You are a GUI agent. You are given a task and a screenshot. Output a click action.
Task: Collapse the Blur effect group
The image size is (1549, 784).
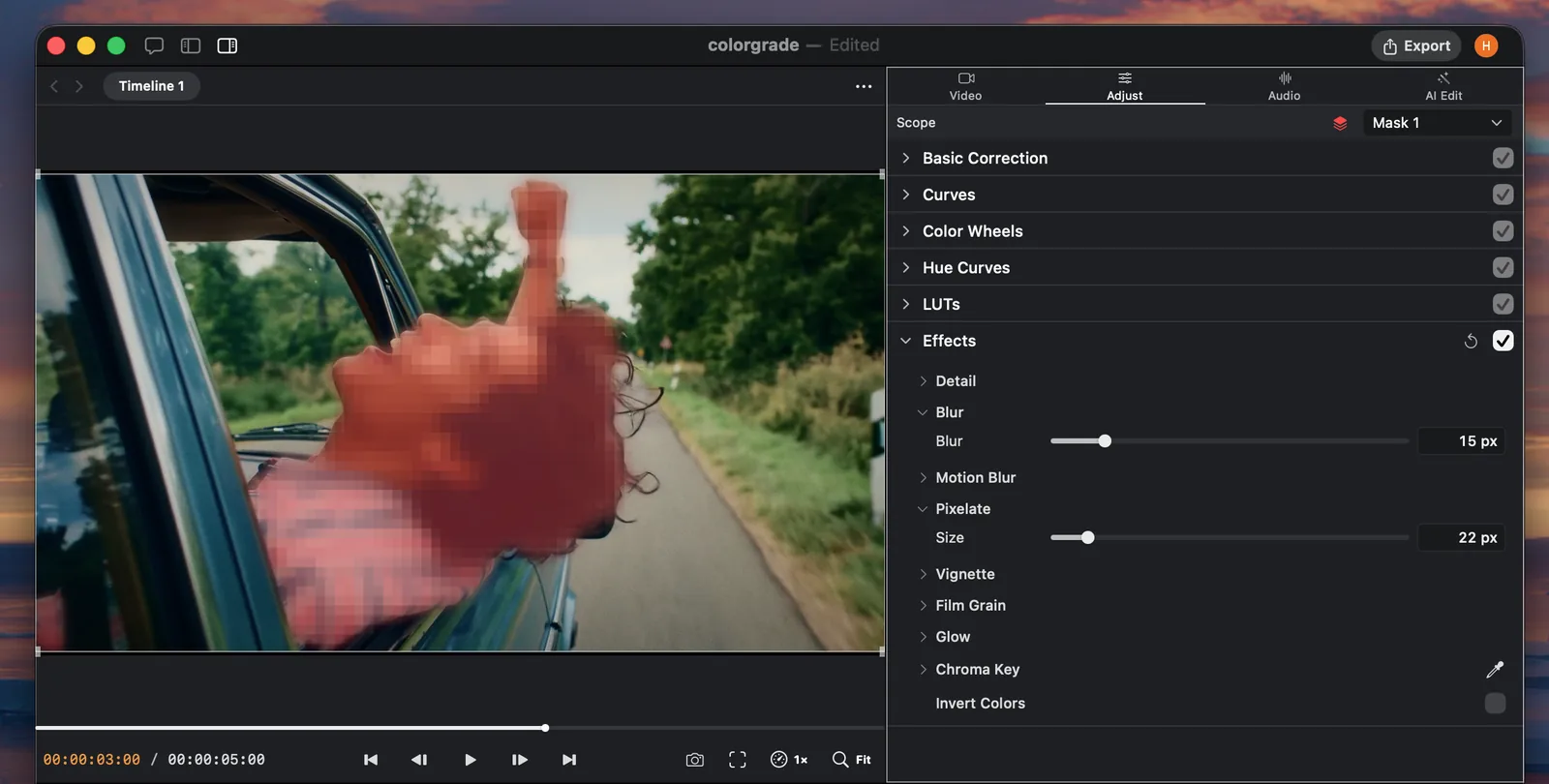[923, 412]
